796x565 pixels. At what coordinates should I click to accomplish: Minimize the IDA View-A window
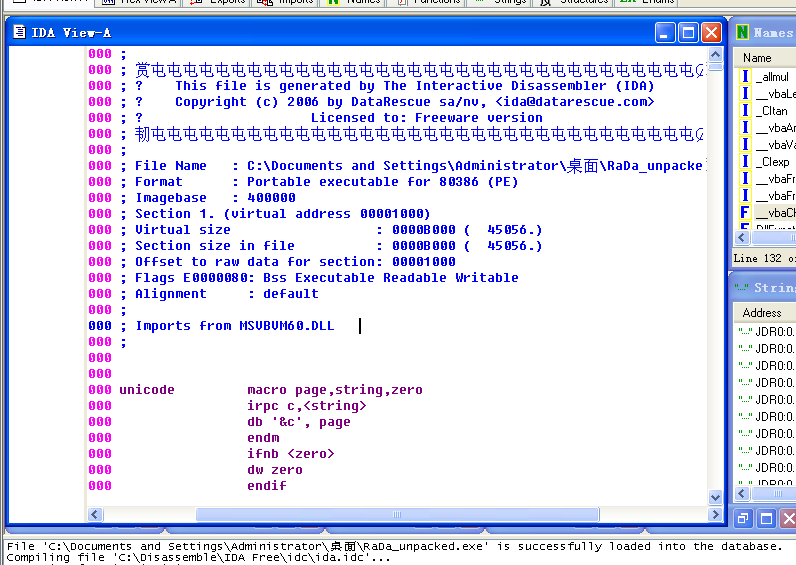[665, 33]
